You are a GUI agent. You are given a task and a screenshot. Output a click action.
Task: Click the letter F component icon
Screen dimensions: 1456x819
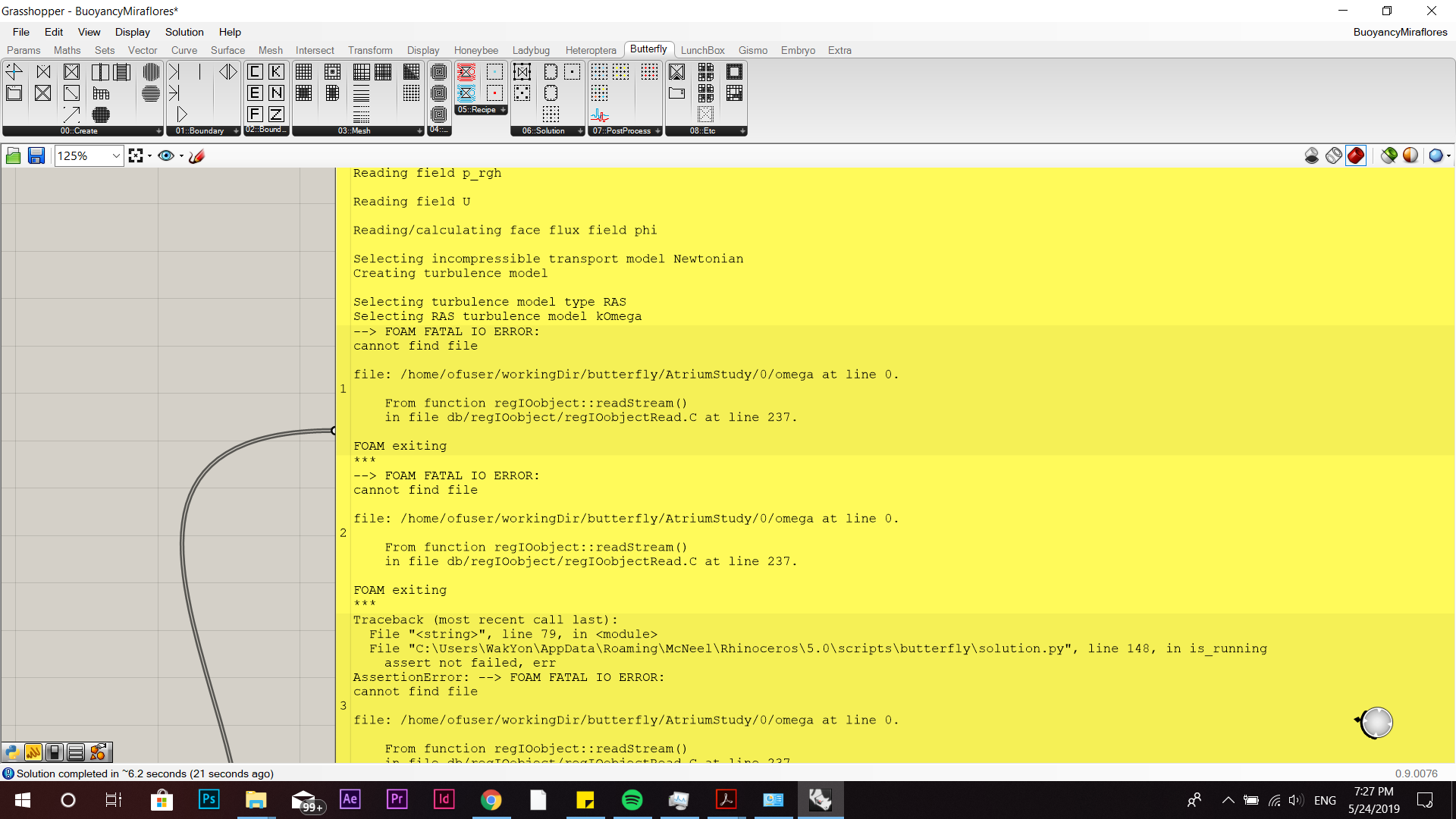click(256, 115)
